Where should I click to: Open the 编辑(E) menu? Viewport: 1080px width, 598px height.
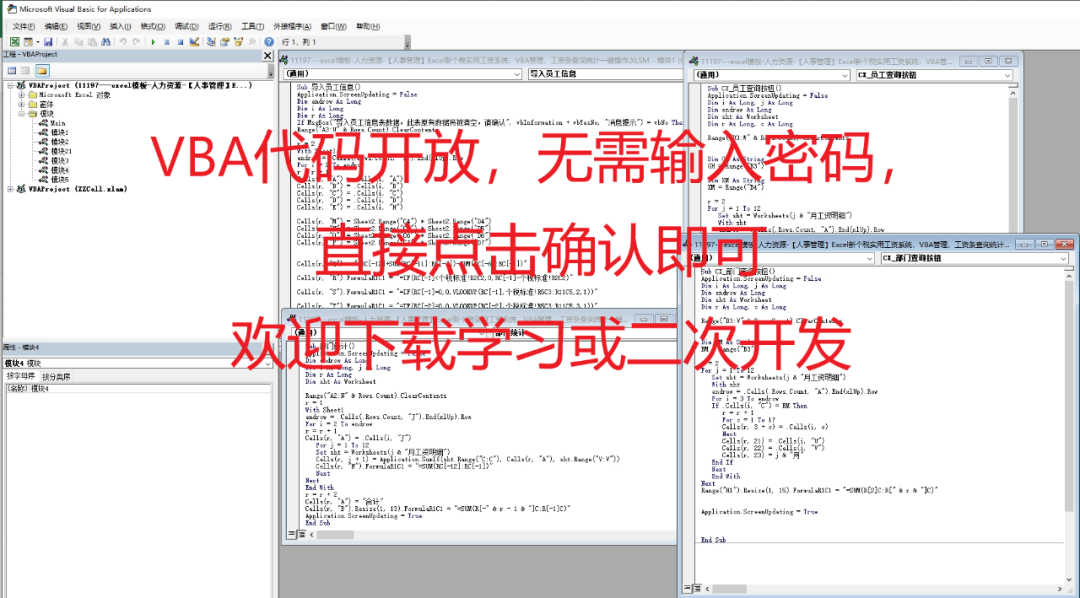tap(56, 26)
